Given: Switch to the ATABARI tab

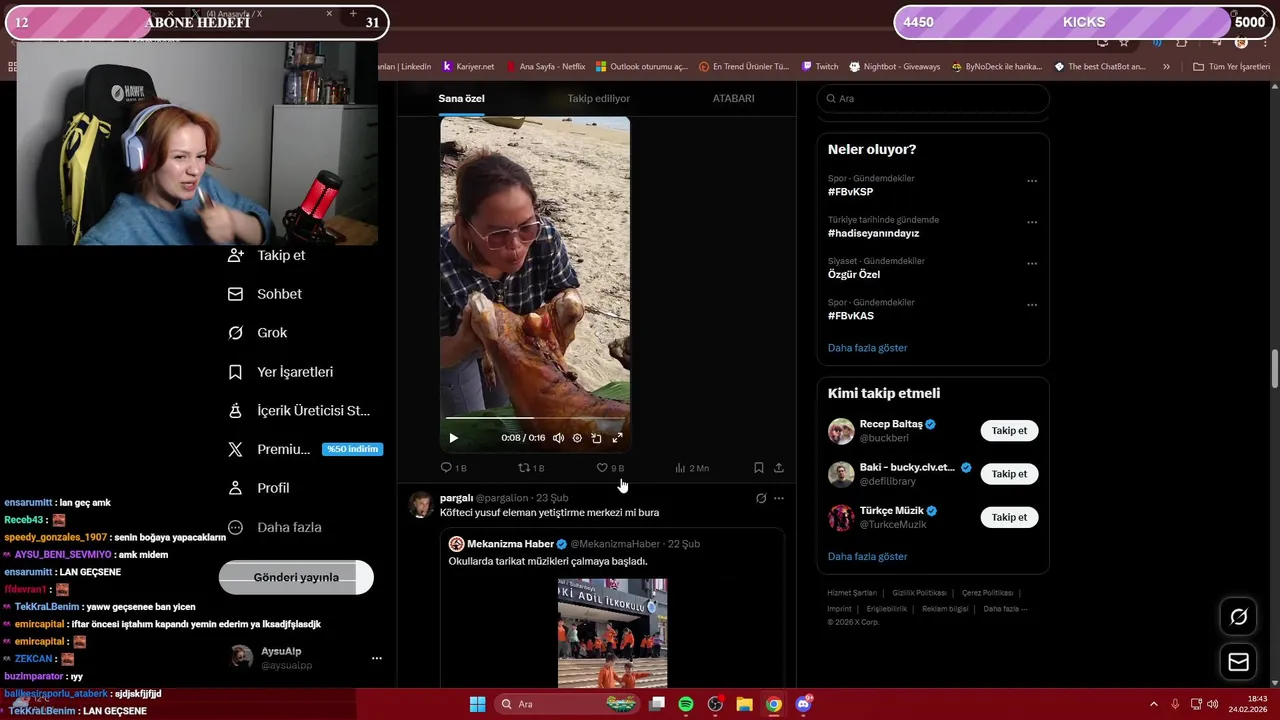Looking at the screenshot, I should (x=733, y=98).
